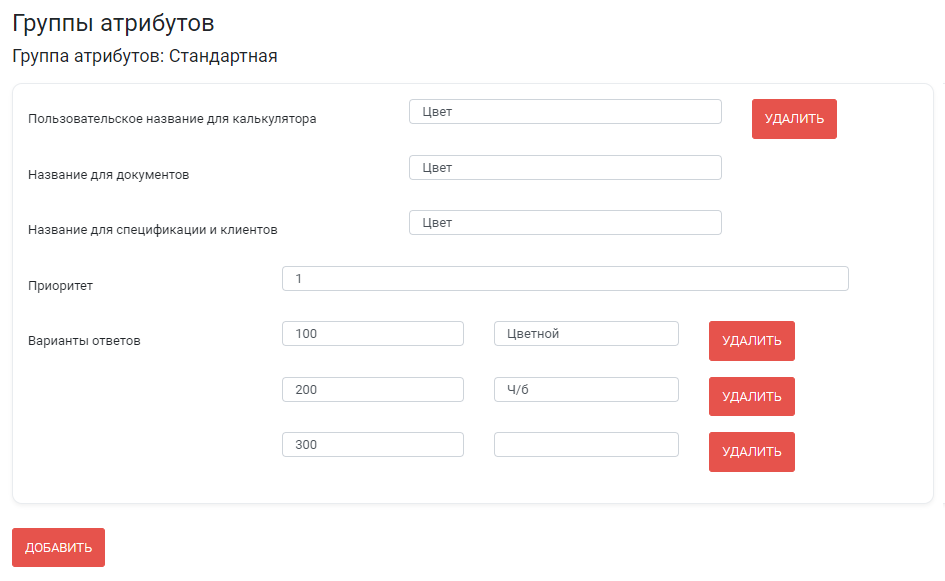The image size is (945, 581).
Task: Click the Приоритет input field
Action: (x=565, y=278)
